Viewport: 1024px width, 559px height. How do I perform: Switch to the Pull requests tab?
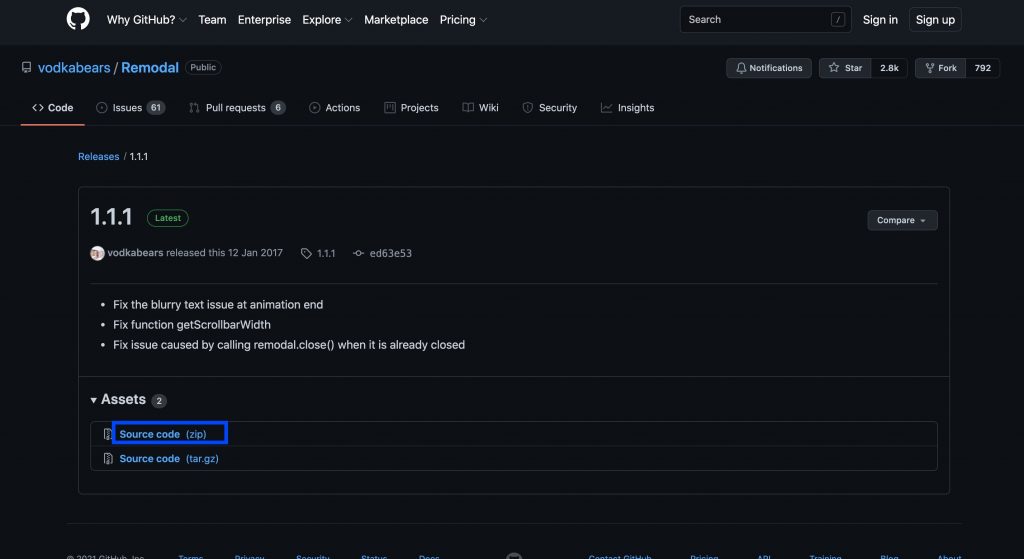pyautogui.click(x=236, y=108)
